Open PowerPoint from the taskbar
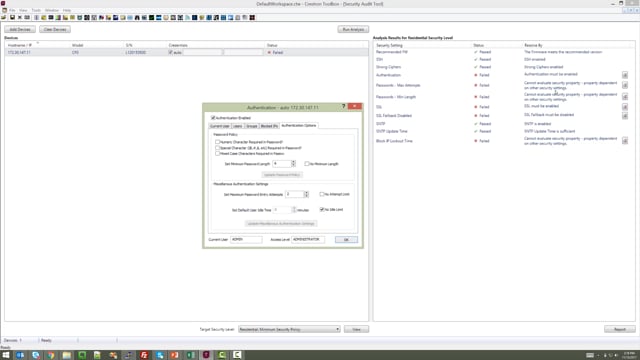The height and width of the screenshot is (360, 640). 175,355
